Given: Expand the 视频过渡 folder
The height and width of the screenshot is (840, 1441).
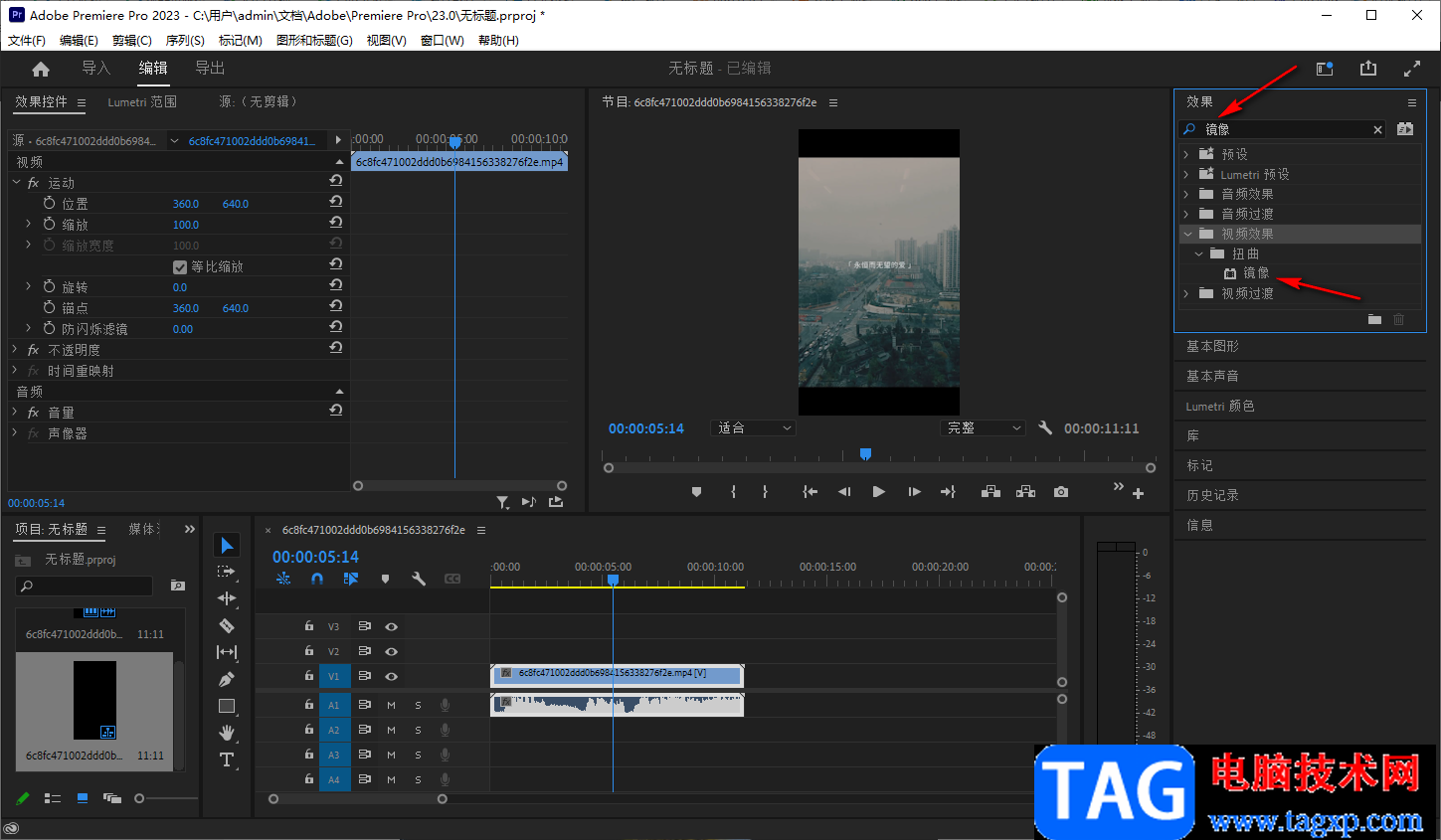Looking at the screenshot, I should (x=1186, y=293).
